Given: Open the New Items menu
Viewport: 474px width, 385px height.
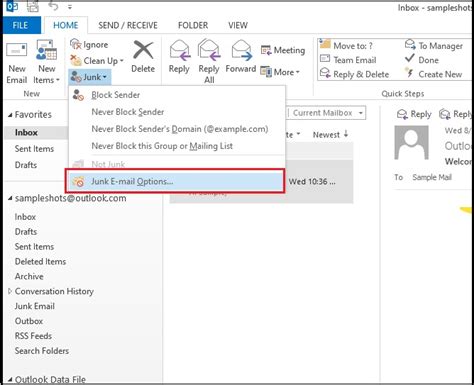Looking at the screenshot, I should coord(46,63).
